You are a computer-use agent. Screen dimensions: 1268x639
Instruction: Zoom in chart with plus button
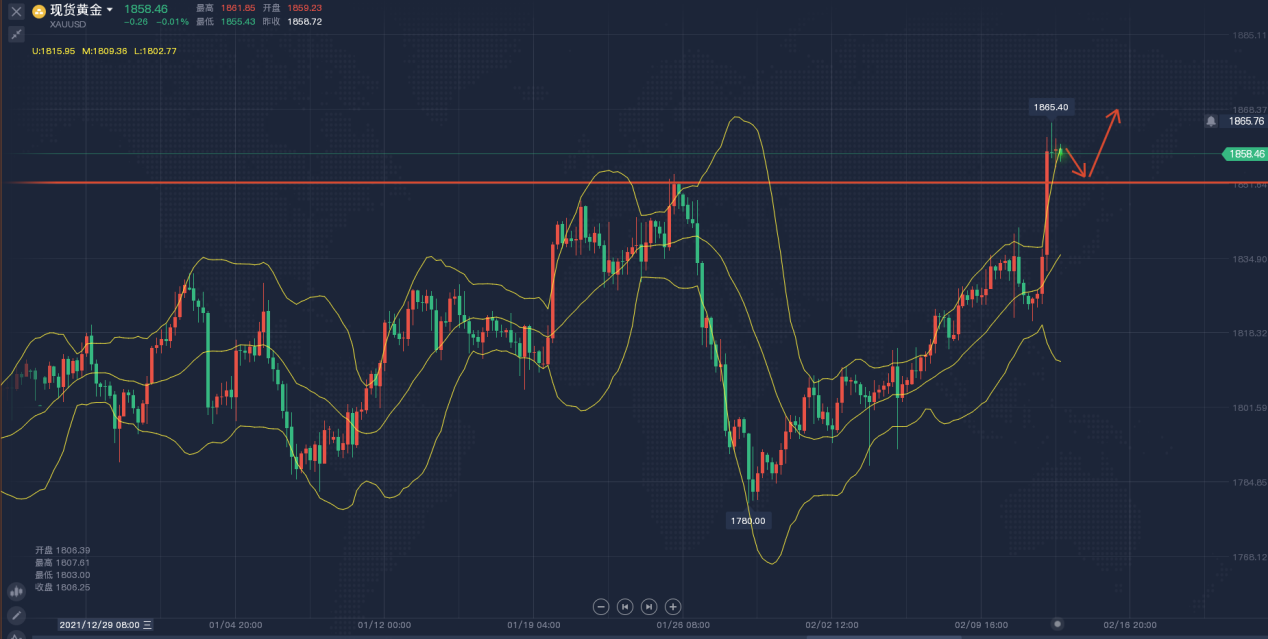(673, 606)
